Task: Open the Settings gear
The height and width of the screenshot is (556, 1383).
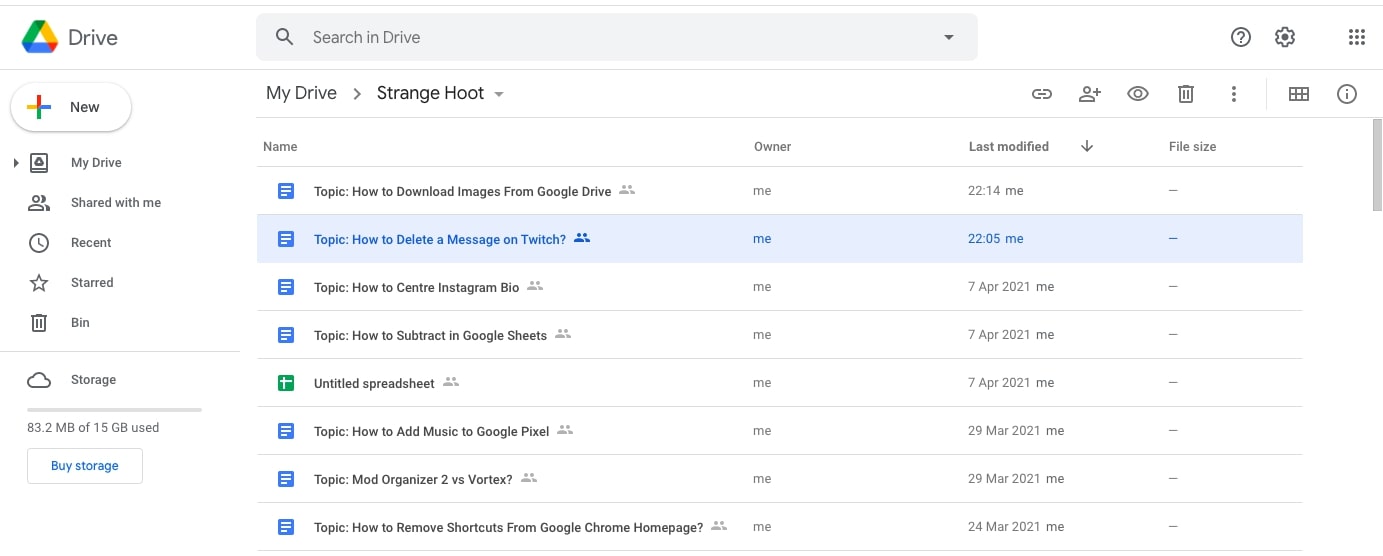Action: click(x=1285, y=38)
